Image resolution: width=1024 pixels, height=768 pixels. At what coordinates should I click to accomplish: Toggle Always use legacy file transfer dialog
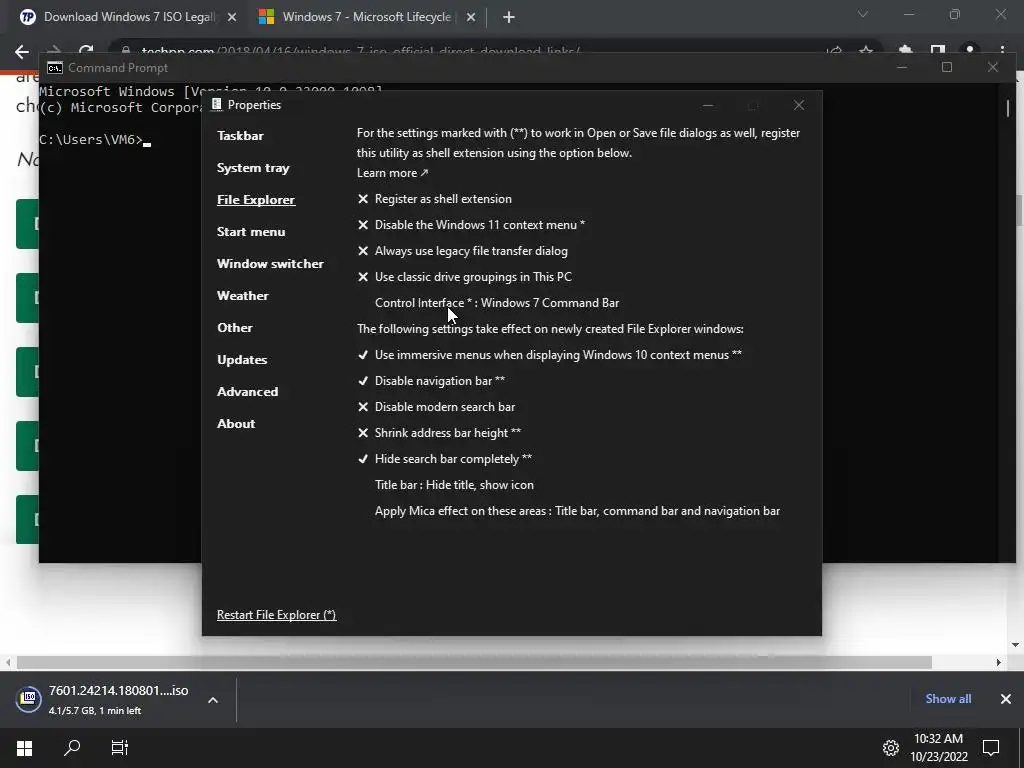pos(462,251)
